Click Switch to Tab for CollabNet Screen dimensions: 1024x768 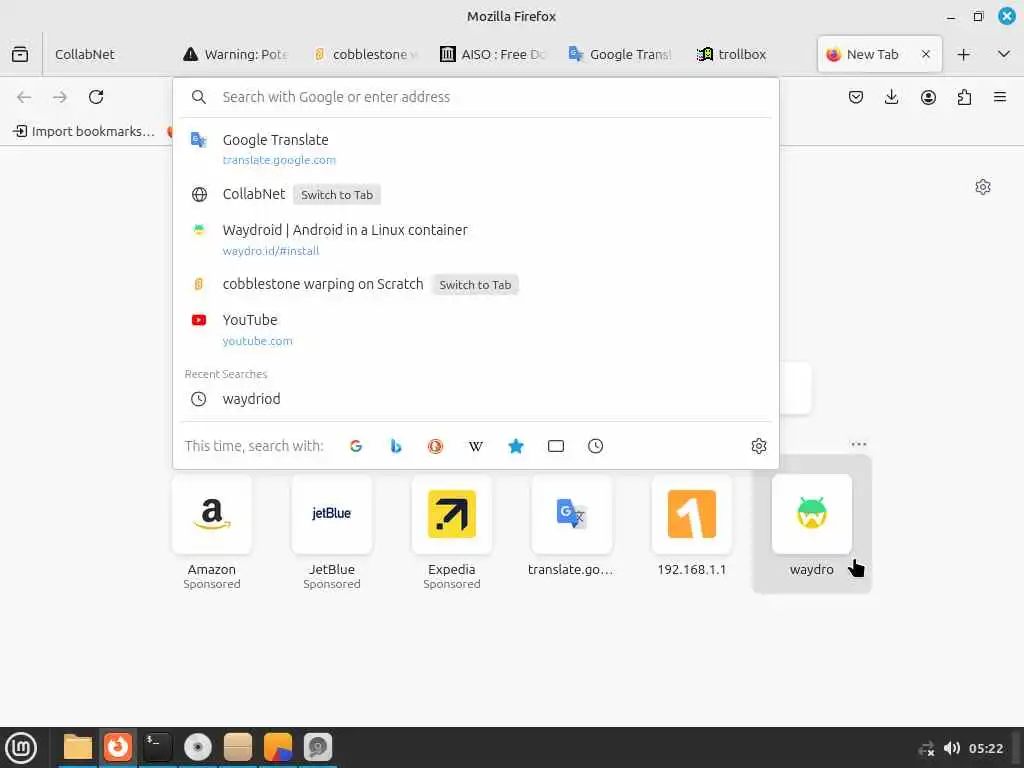336,195
